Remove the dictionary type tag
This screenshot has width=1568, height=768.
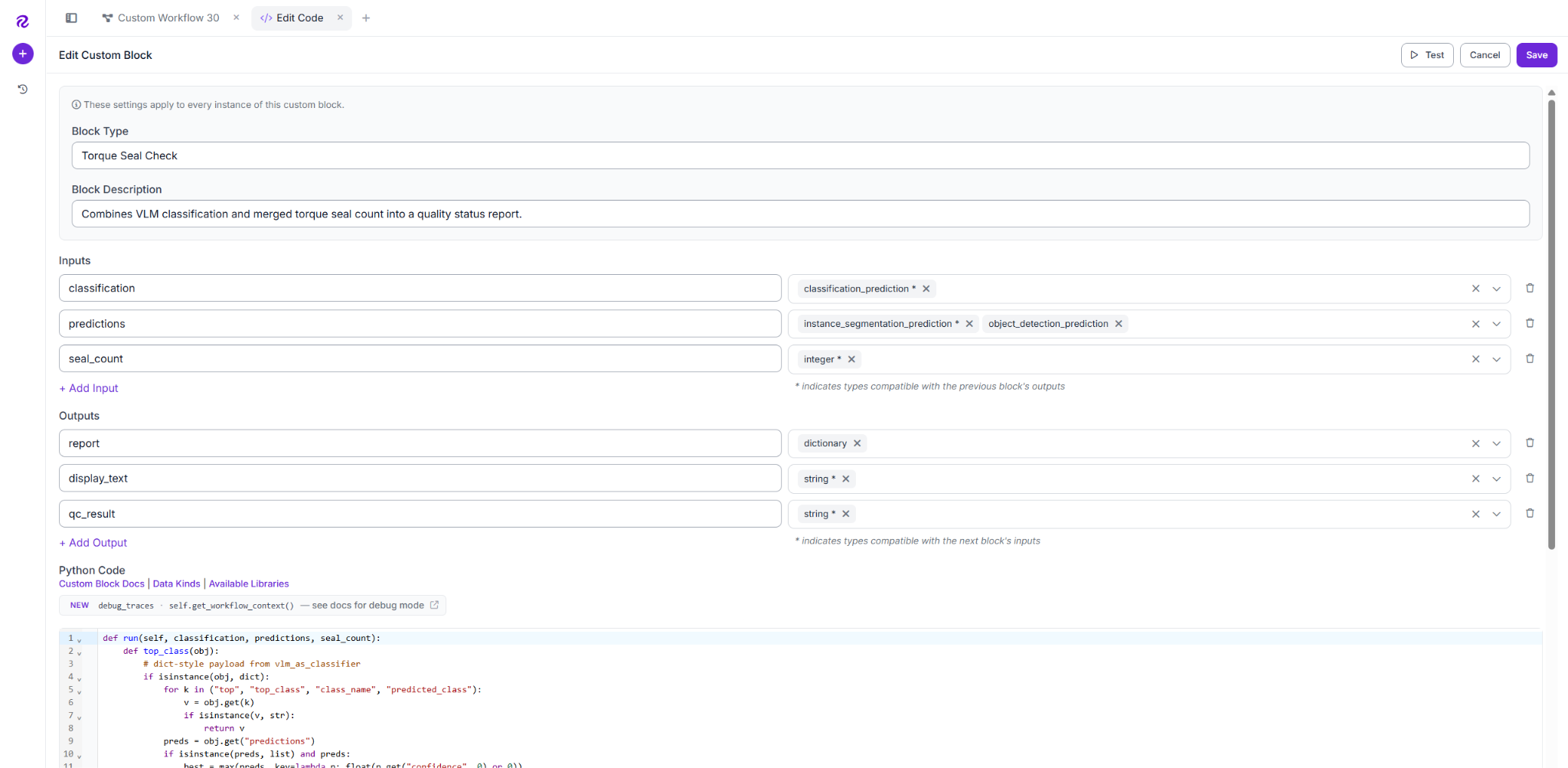pyautogui.click(x=857, y=443)
